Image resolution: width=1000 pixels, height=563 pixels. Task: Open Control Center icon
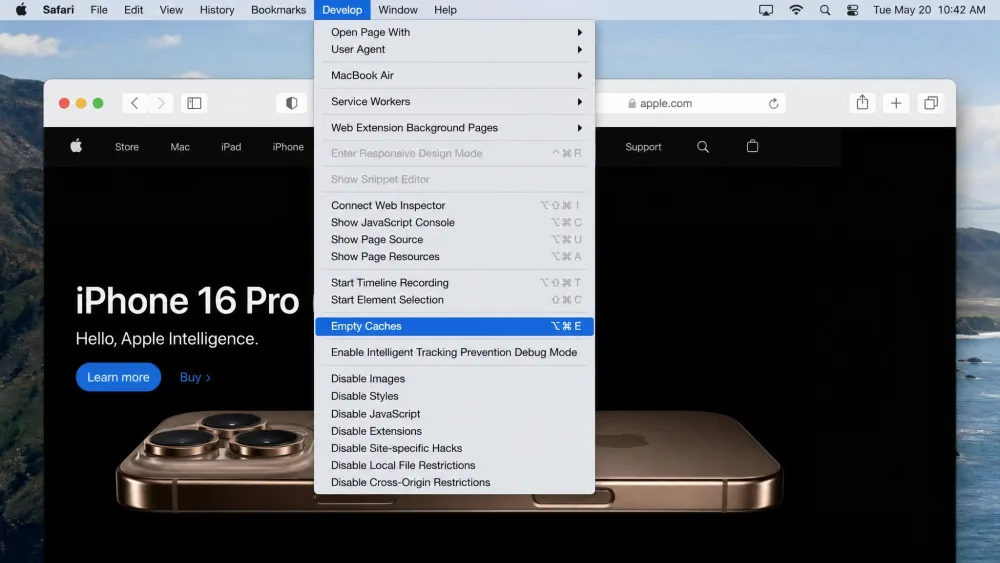pos(852,10)
